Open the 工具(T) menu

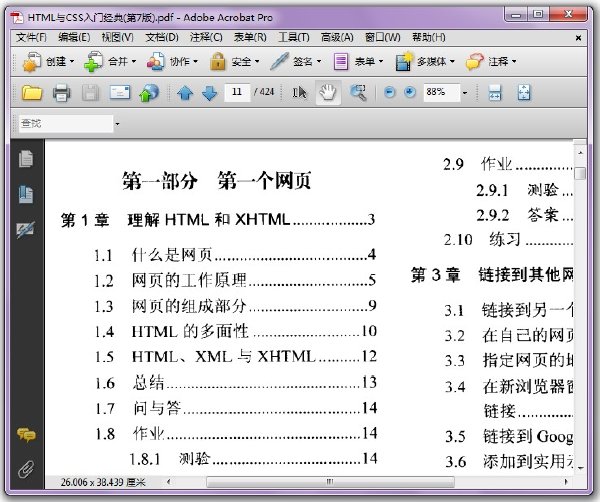click(x=293, y=37)
